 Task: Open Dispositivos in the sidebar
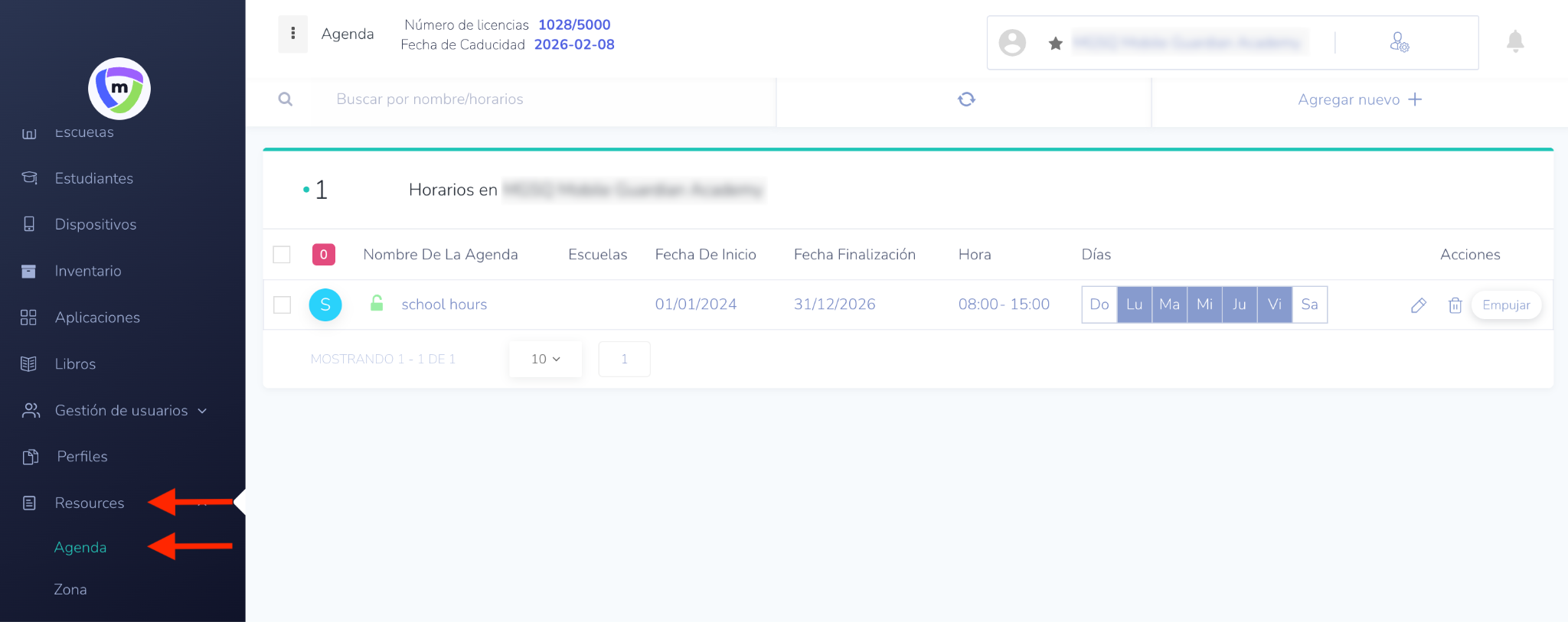click(x=95, y=224)
